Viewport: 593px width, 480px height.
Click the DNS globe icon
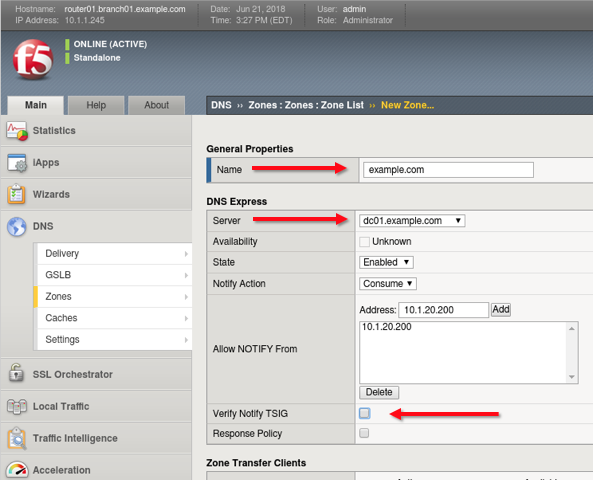point(17,227)
